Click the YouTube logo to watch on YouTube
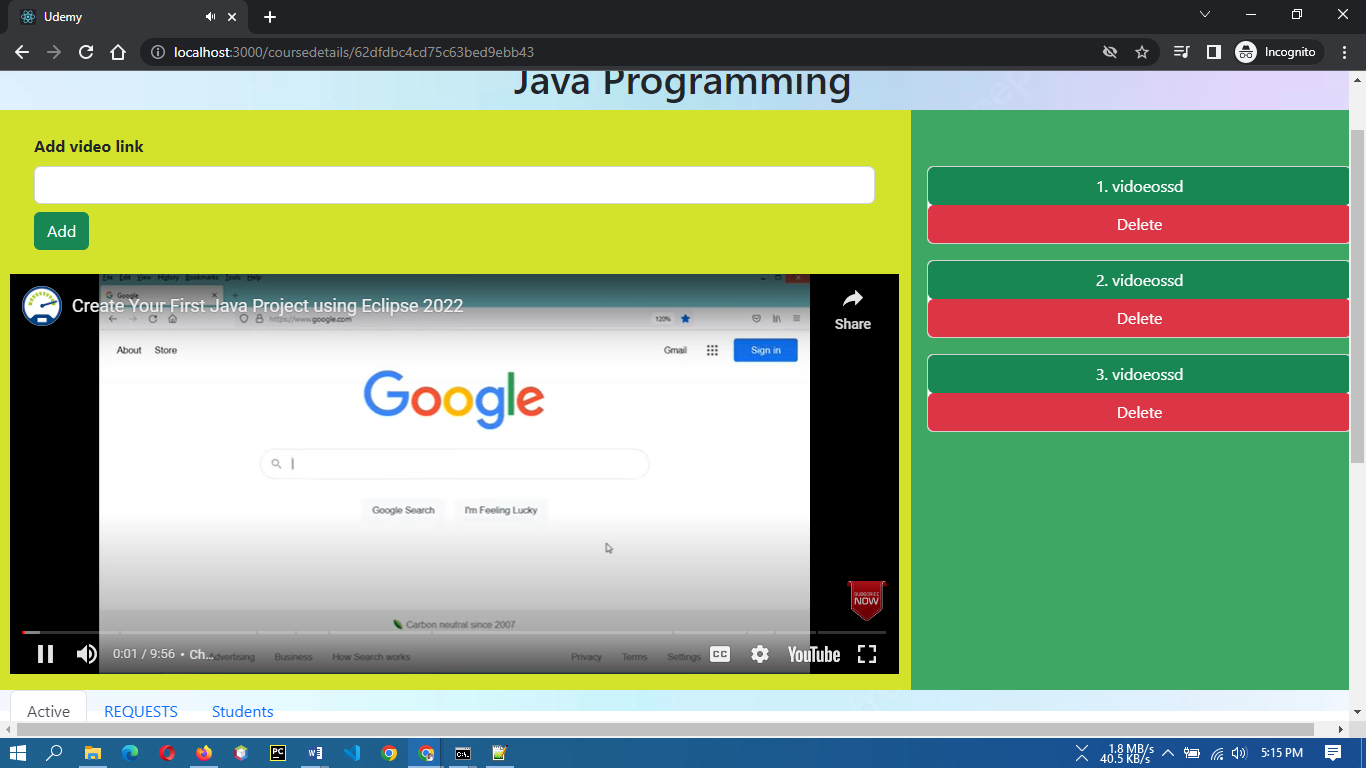 tap(813, 655)
